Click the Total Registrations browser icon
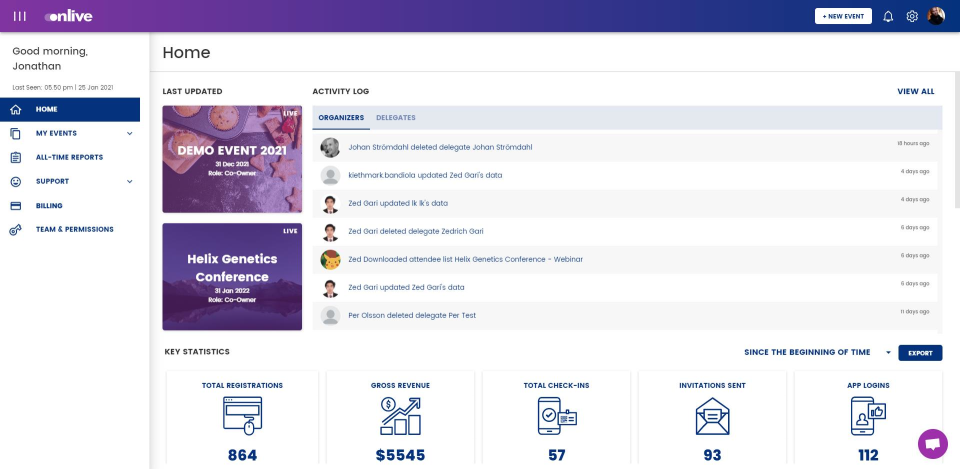The width and height of the screenshot is (960, 469). click(242, 415)
